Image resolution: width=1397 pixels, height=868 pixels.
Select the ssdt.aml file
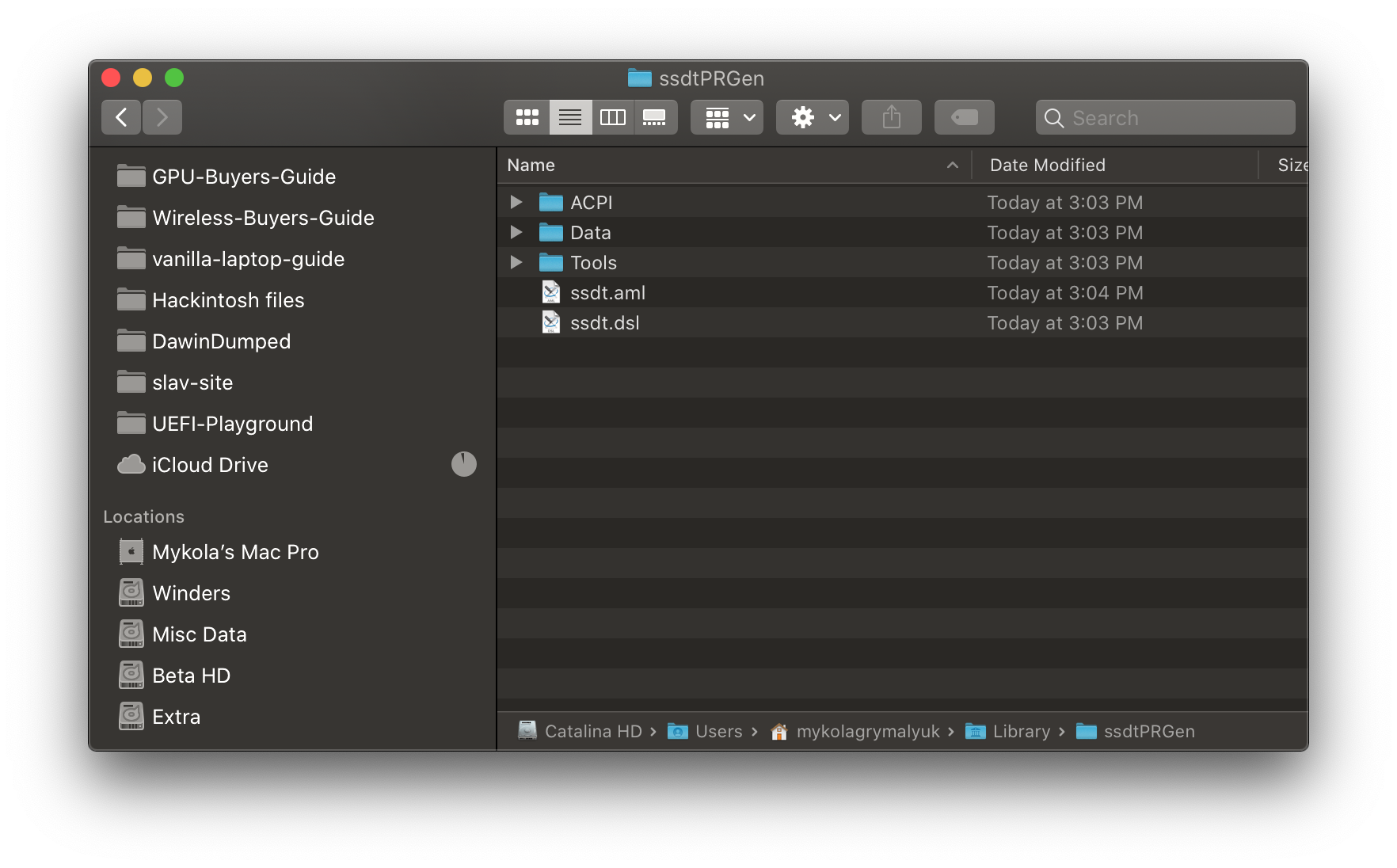[x=607, y=293]
